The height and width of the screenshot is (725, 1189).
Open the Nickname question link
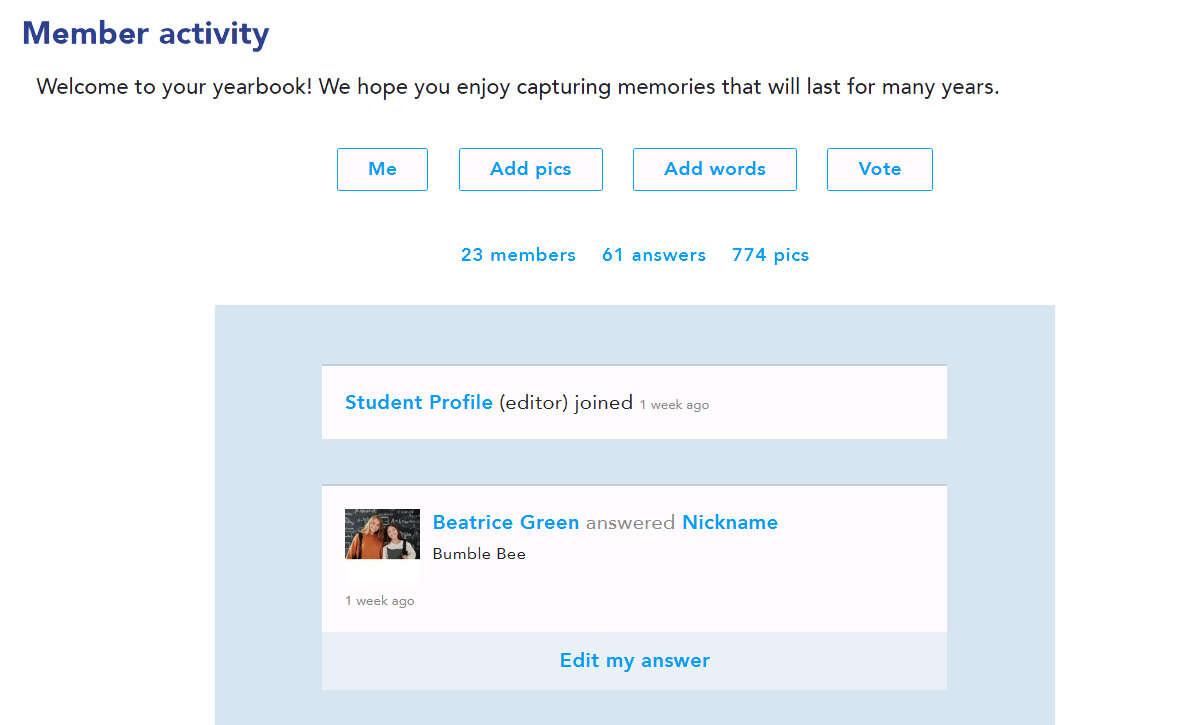pos(730,522)
